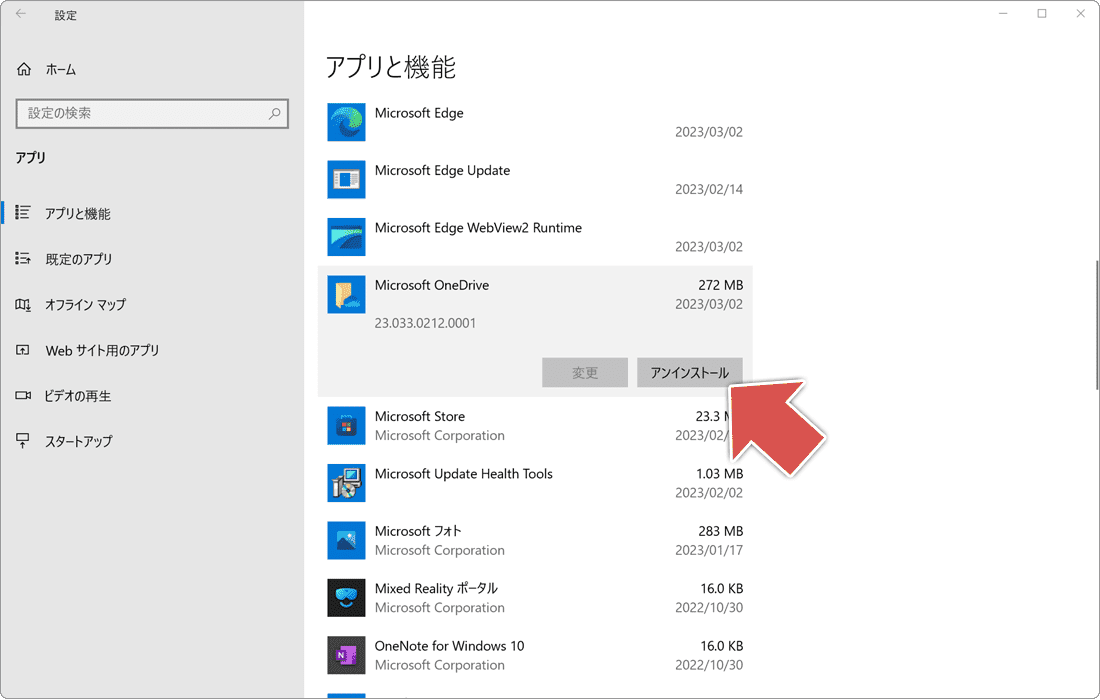
Task: Click the Microsoft OneDrive folder icon
Action: coord(346,294)
